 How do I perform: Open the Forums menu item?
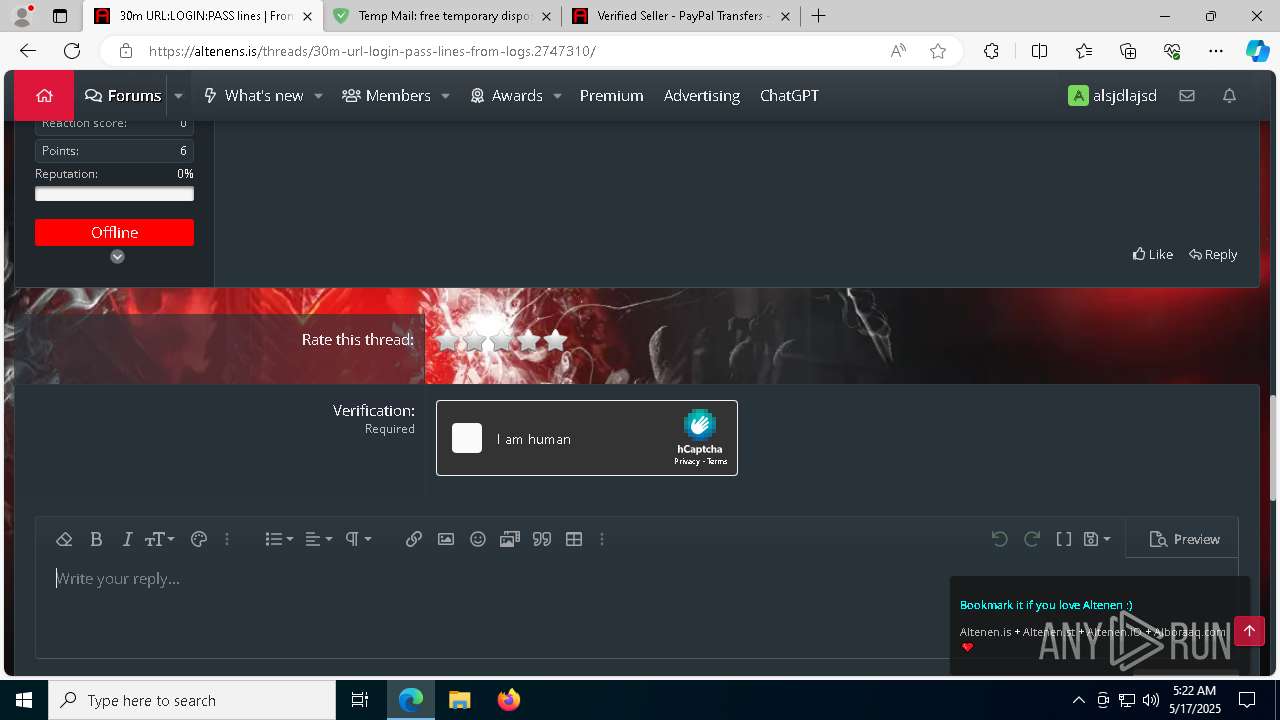pyautogui.click(x=123, y=96)
